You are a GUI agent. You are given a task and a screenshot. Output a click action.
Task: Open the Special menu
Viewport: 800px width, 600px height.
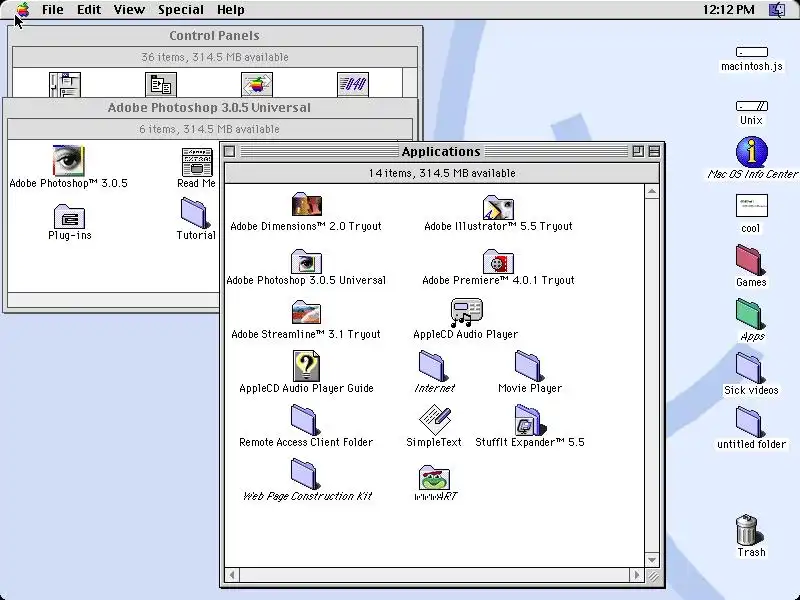181,9
